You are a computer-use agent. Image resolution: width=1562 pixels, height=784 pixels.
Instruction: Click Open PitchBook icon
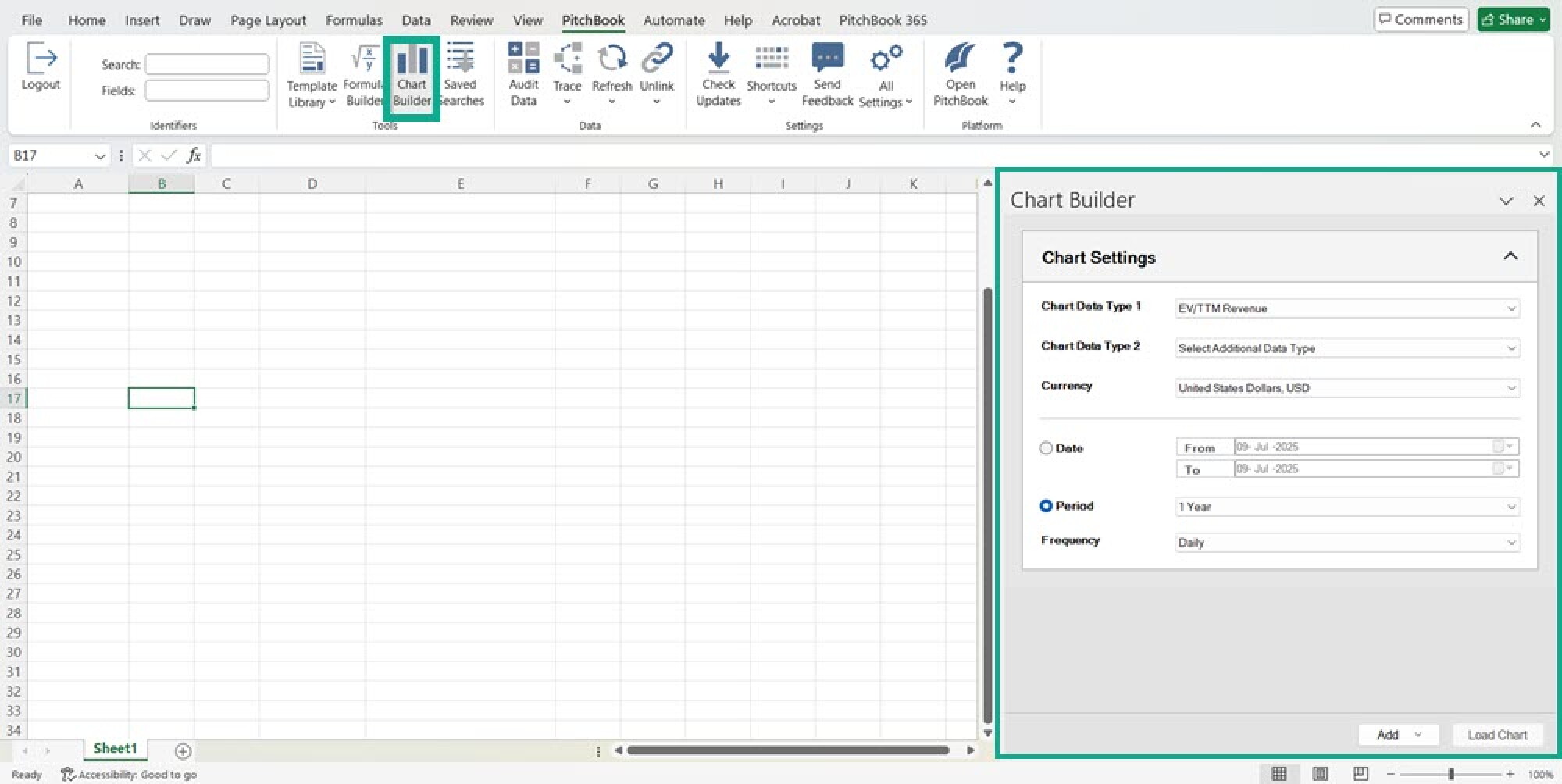(961, 75)
